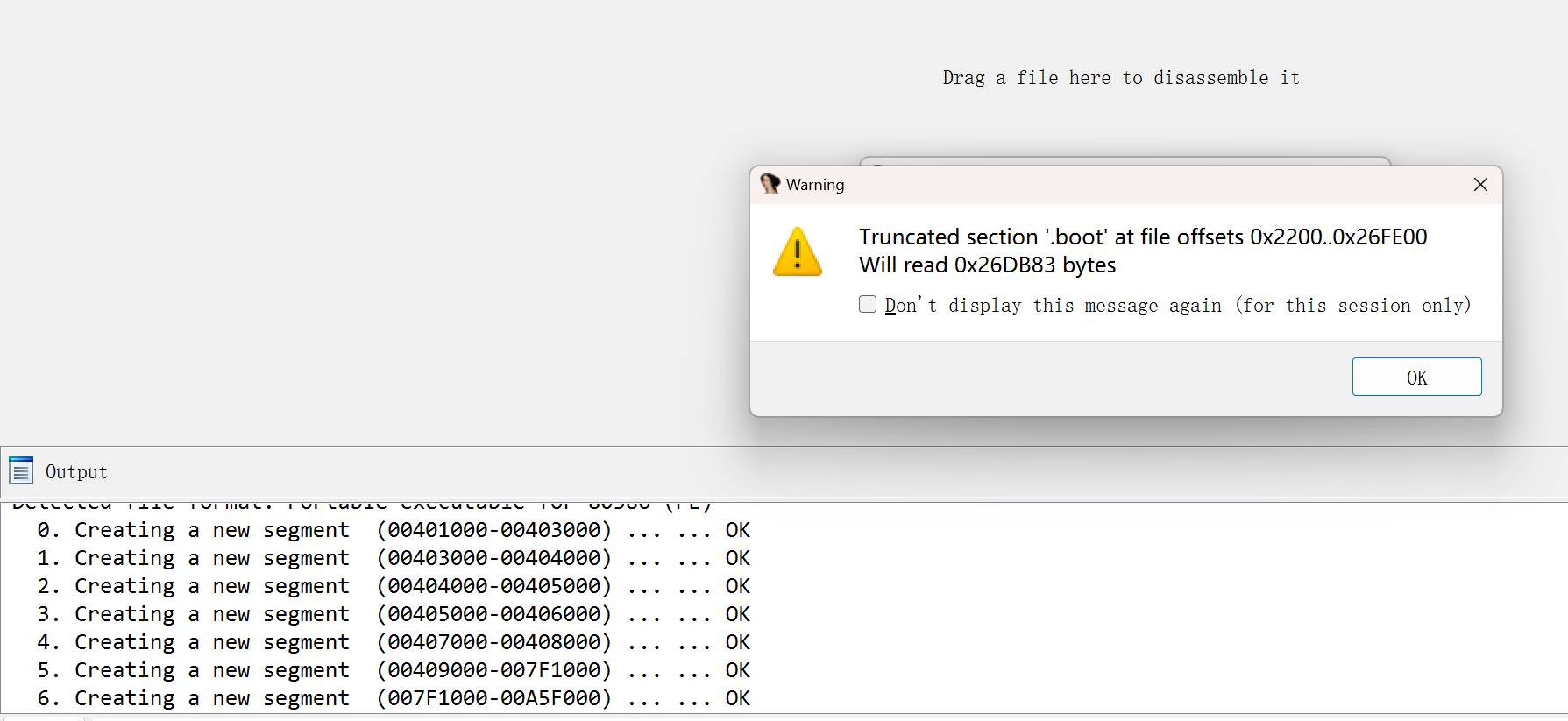Click output line 4 for segment 00407000-00408000
The height and width of the screenshot is (721, 1568).
(x=393, y=642)
